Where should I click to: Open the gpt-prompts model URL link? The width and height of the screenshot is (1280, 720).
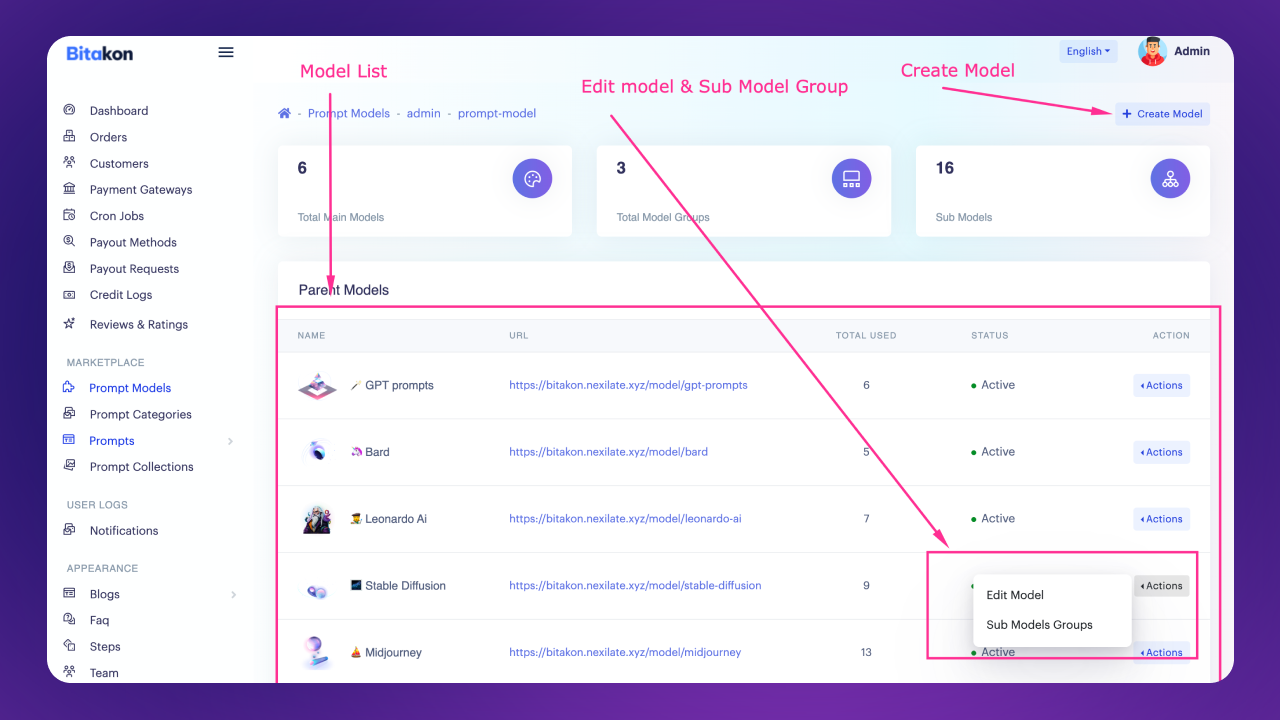pos(628,385)
